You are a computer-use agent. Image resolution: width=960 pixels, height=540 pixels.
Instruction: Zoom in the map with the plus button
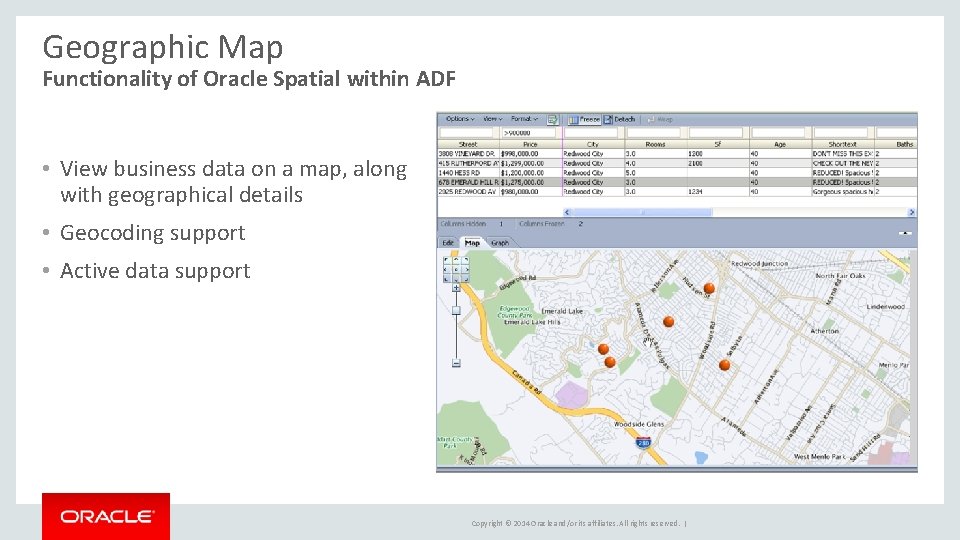pos(456,288)
